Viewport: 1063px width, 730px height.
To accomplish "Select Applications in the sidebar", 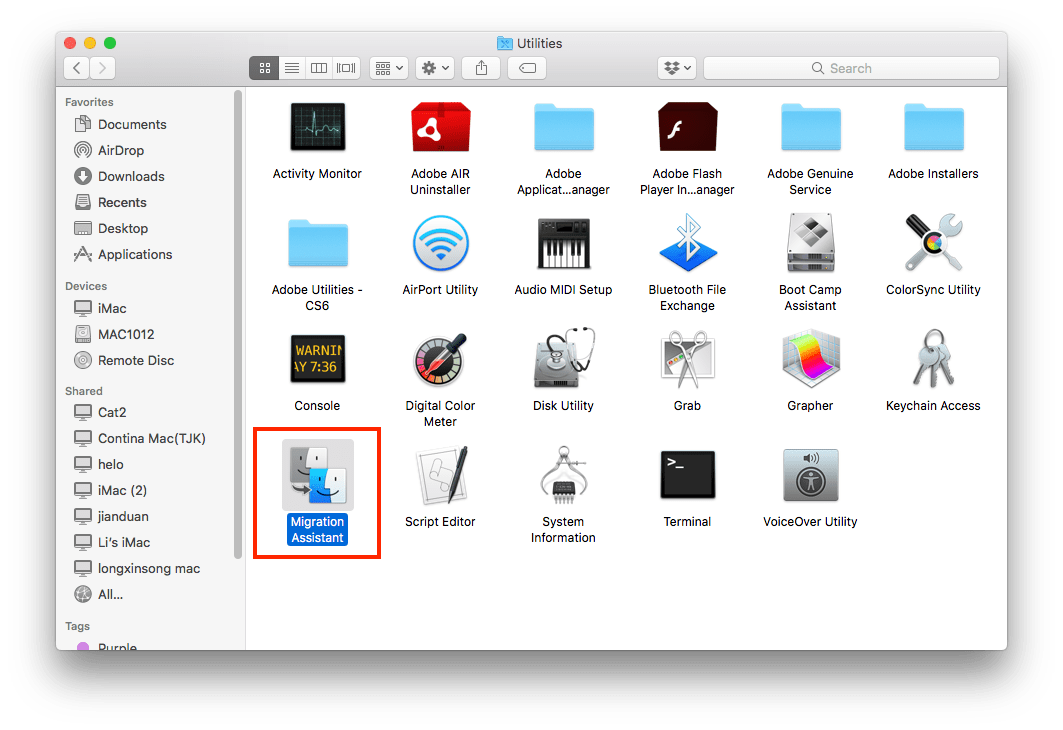I will pos(131,254).
